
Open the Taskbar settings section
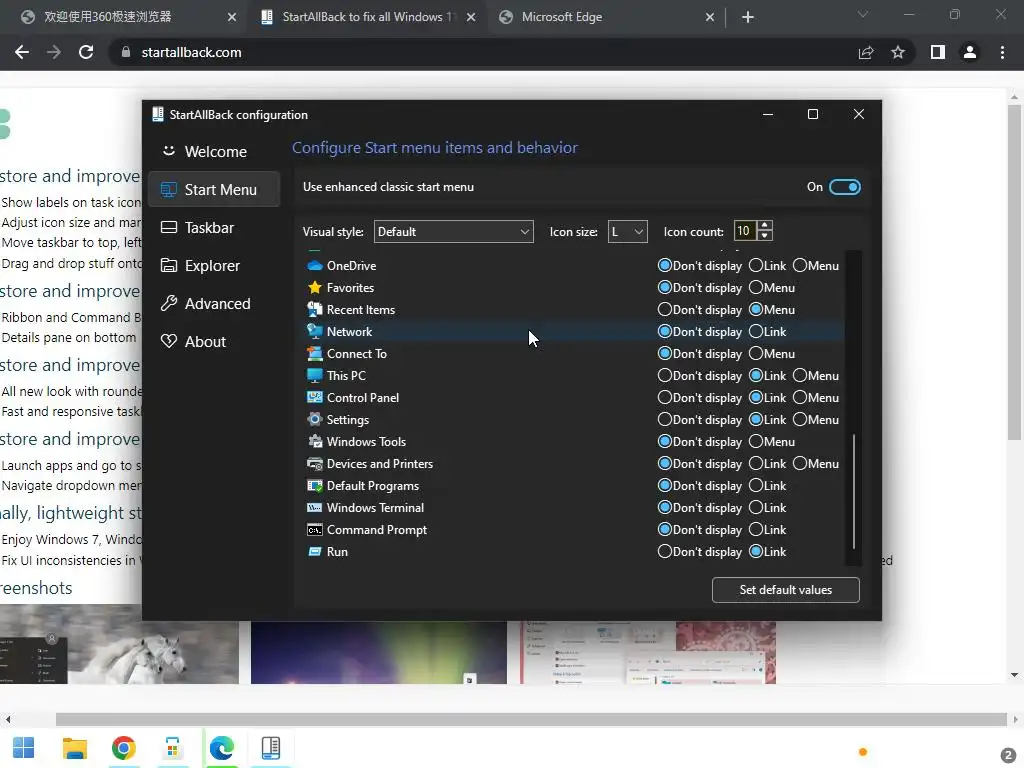pos(214,227)
